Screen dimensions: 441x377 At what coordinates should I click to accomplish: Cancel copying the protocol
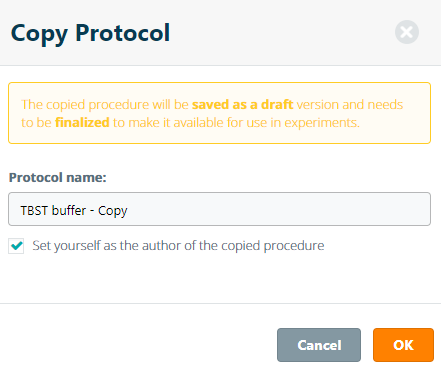319,345
